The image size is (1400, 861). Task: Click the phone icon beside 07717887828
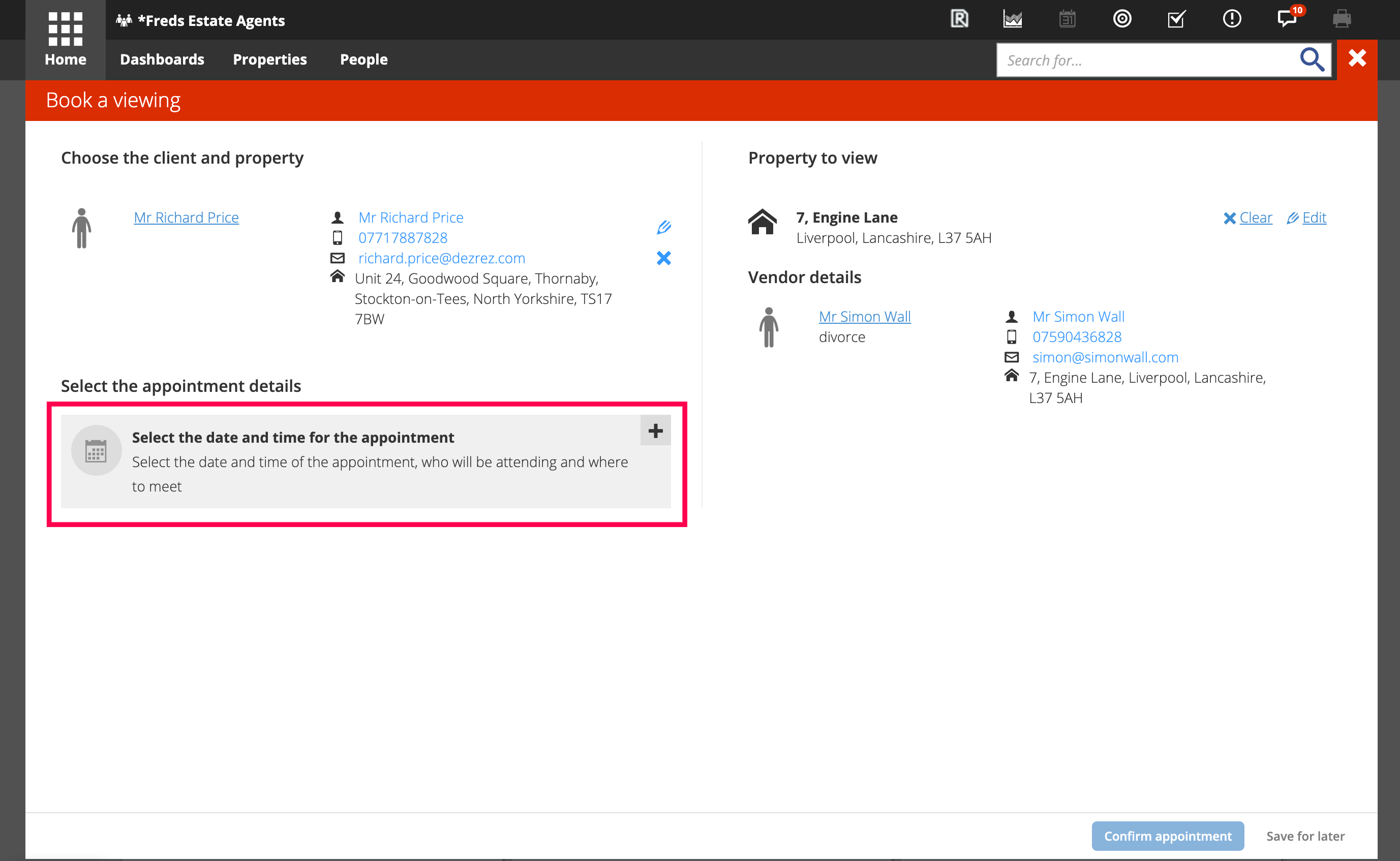(x=337, y=238)
